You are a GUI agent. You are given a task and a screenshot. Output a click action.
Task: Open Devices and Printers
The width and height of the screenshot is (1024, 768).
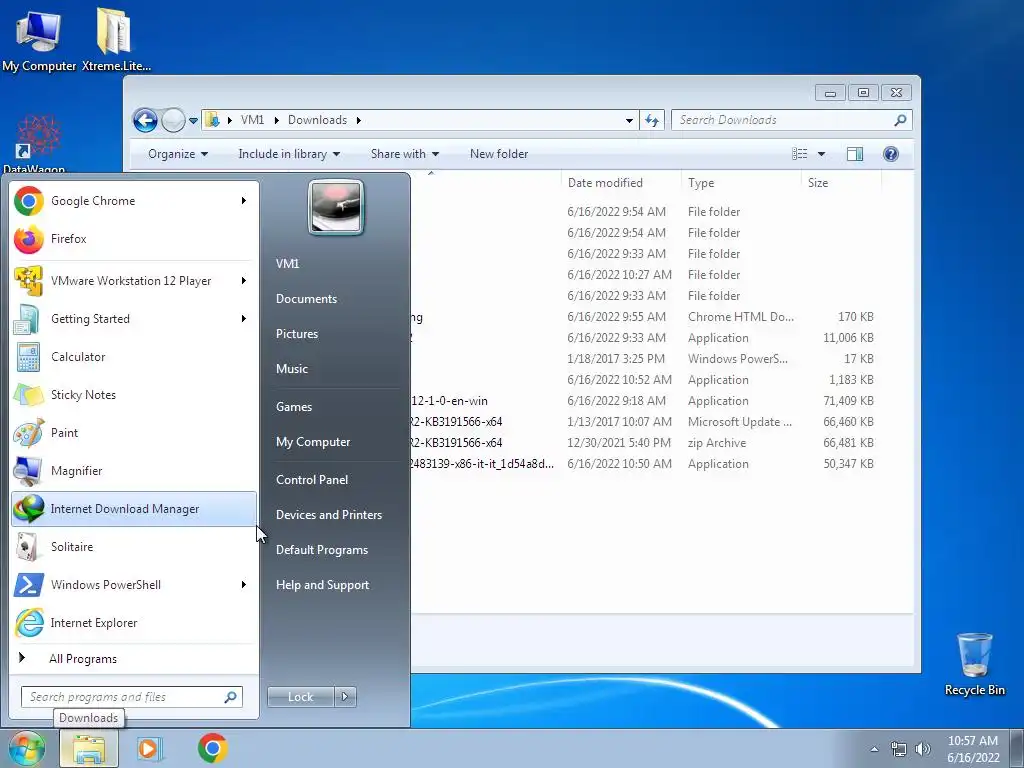[328, 515]
